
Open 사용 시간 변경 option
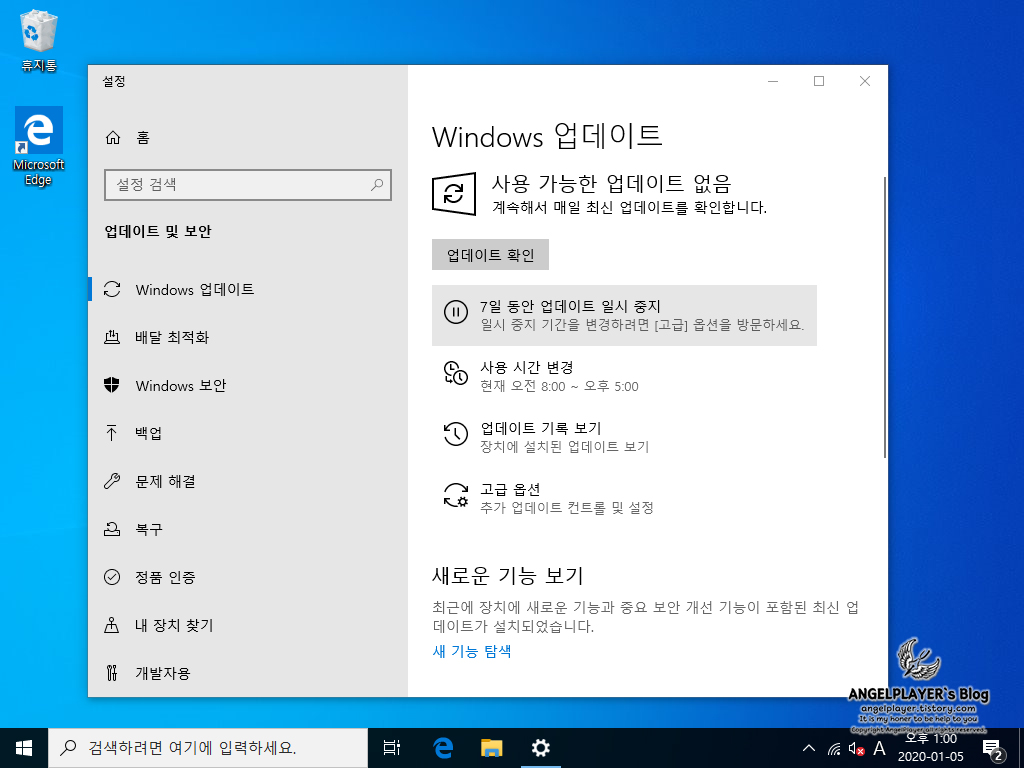click(624, 376)
